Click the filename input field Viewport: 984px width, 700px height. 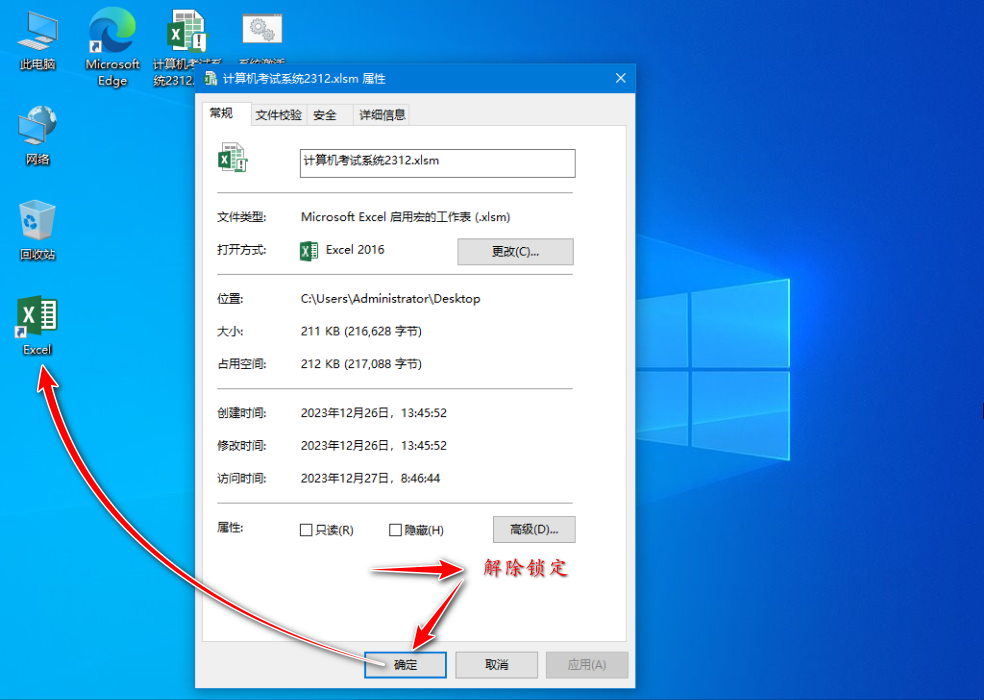coord(437,163)
